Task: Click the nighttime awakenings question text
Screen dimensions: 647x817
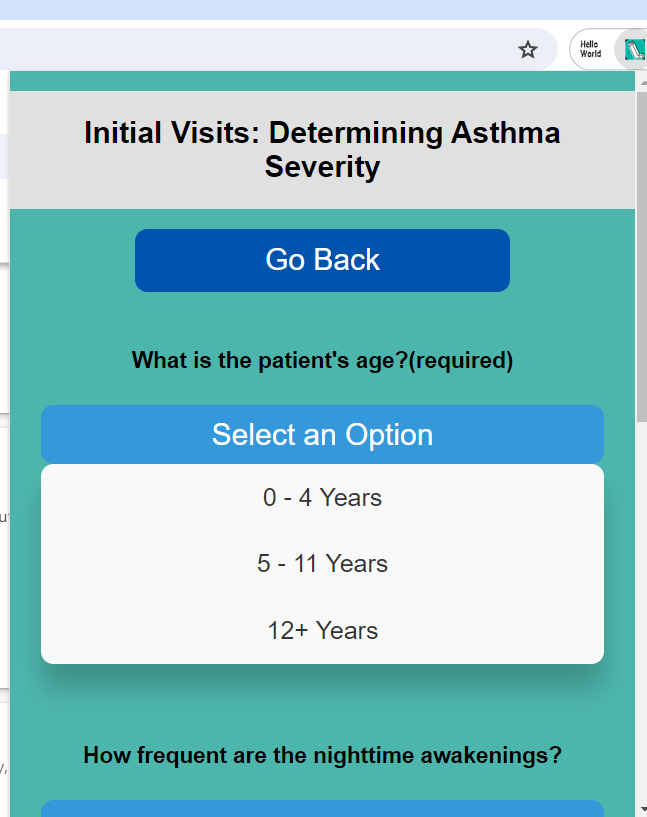Action: (x=322, y=755)
